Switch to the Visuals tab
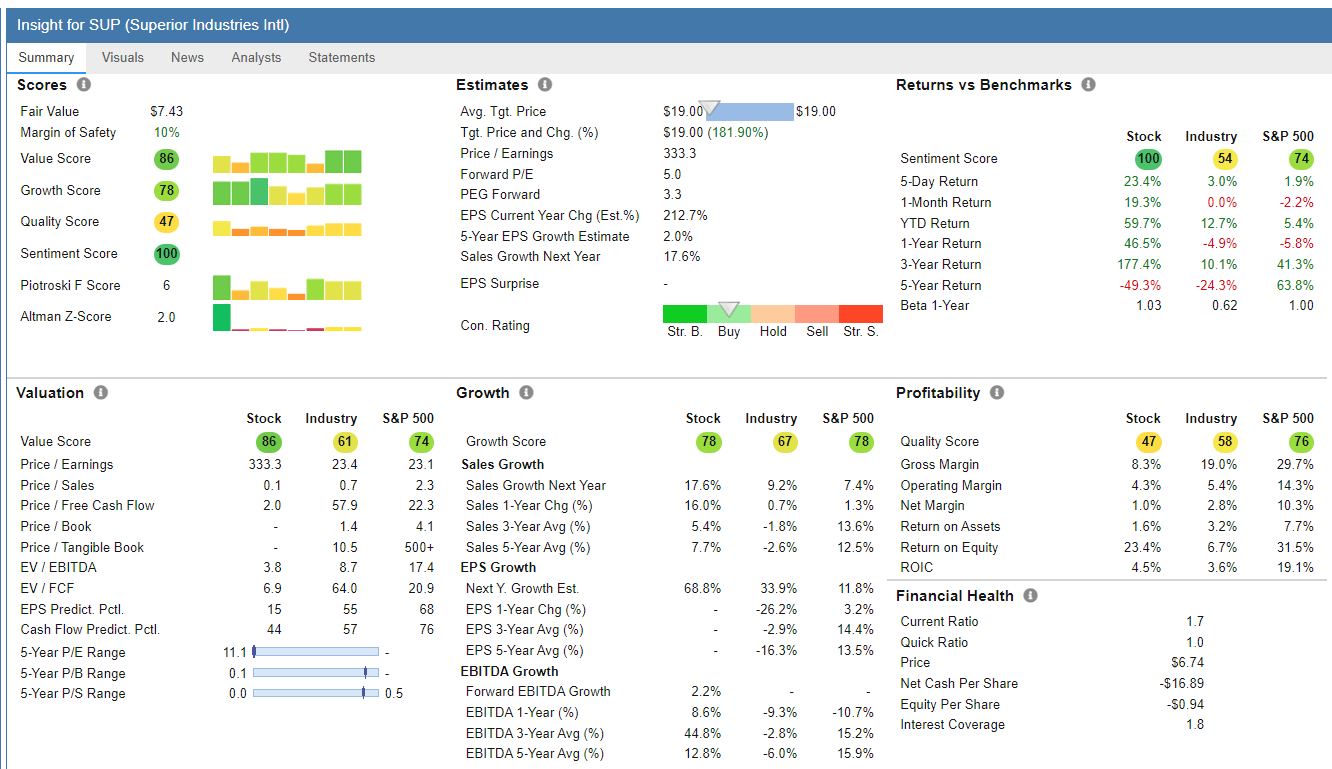This screenshot has width=1332, height=769. point(123,58)
